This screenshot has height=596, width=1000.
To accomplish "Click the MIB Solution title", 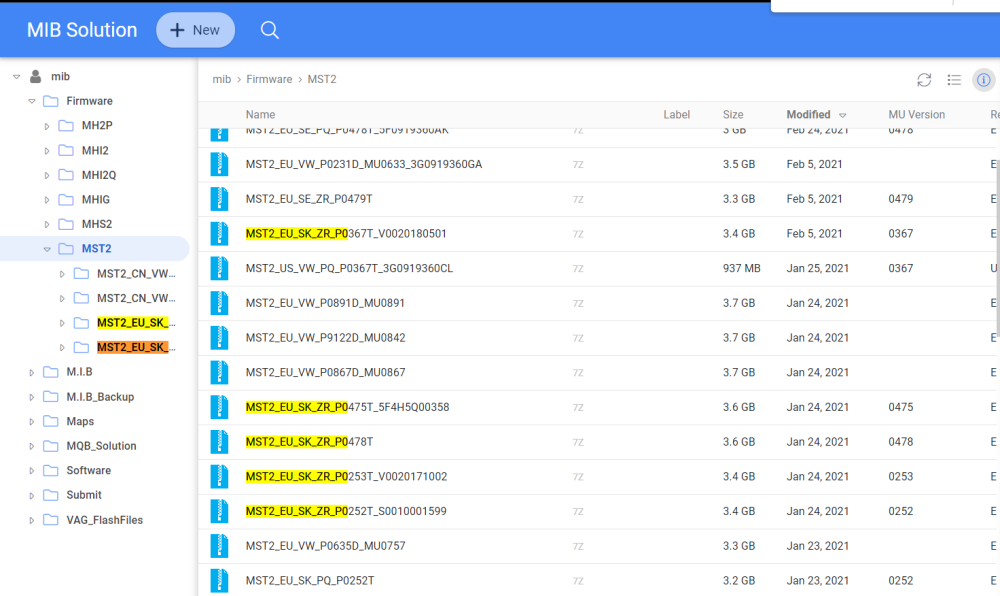I will pos(82,30).
